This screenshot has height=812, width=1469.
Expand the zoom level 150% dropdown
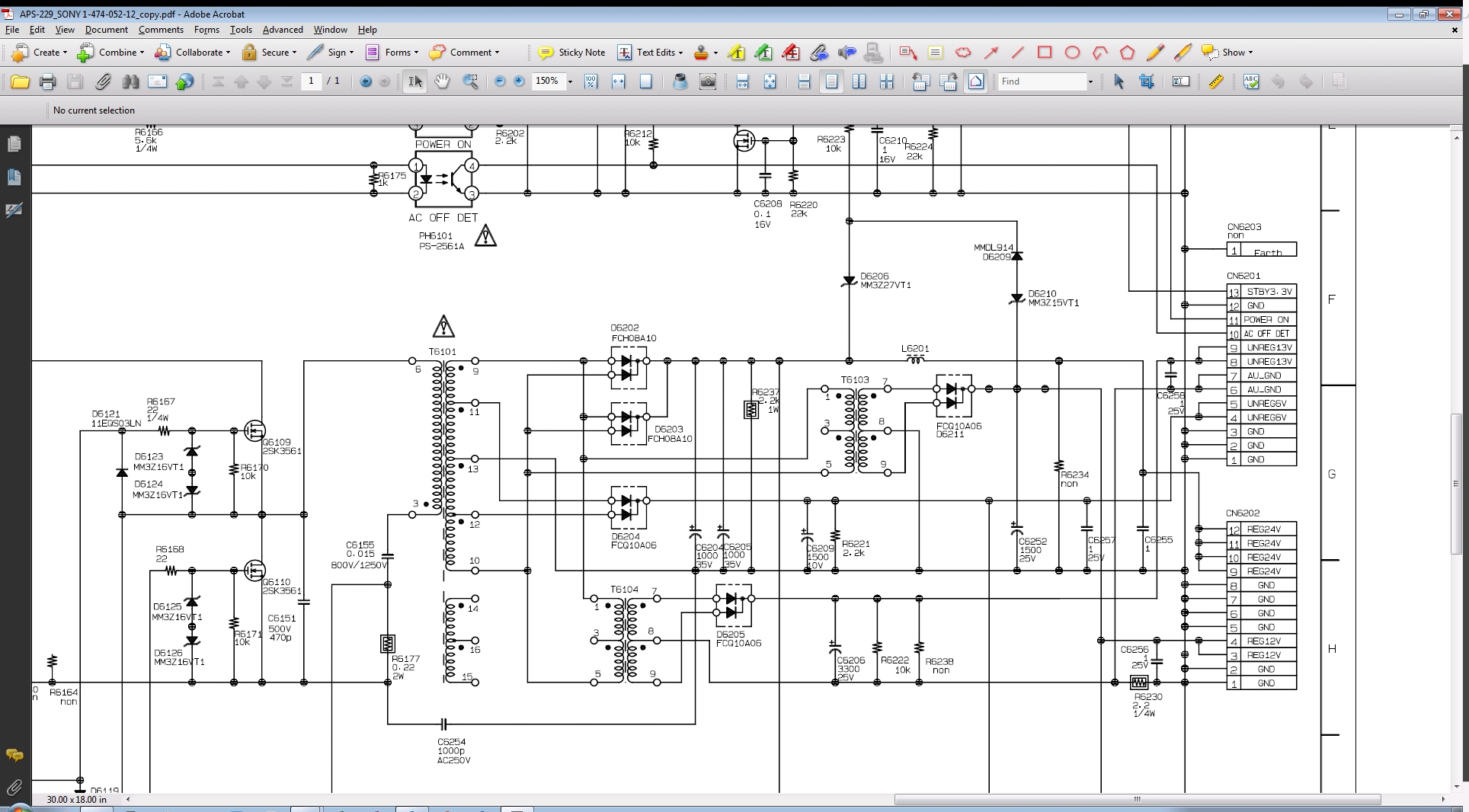[570, 82]
